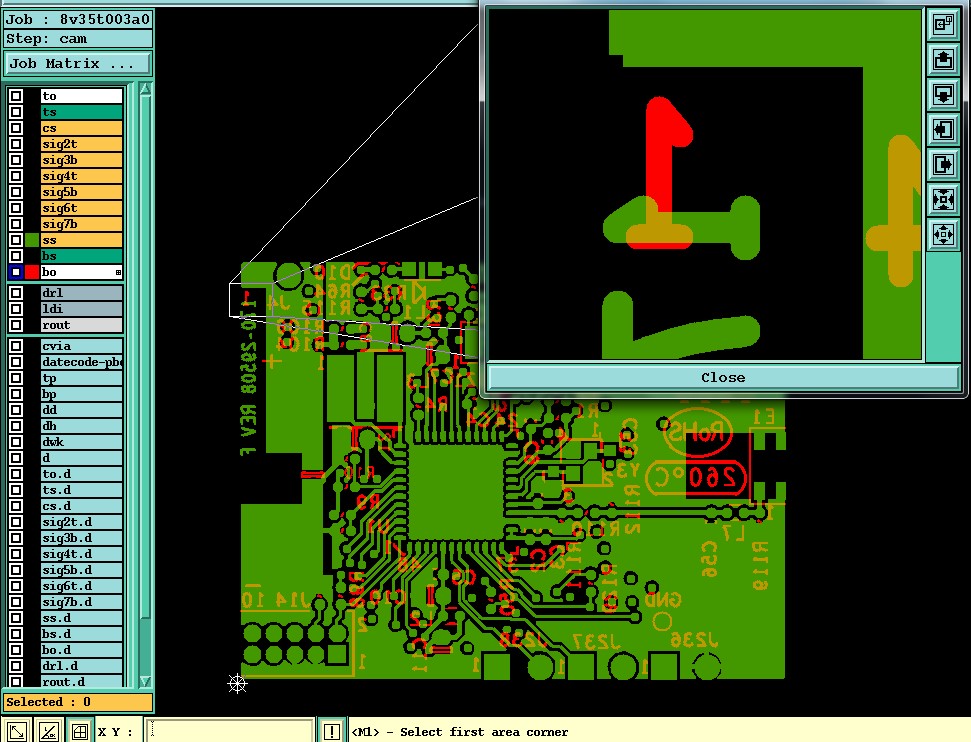
Task: Select layer d by name
Action: pyautogui.click(x=82, y=458)
